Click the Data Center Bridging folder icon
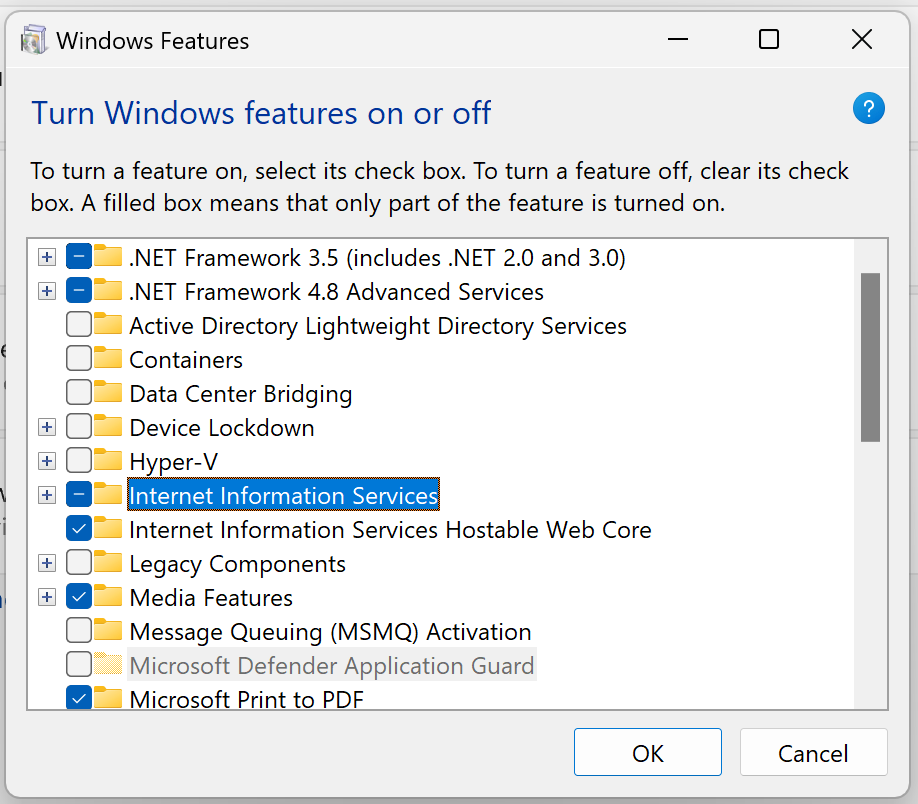The height and width of the screenshot is (804, 918). [x=107, y=392]
